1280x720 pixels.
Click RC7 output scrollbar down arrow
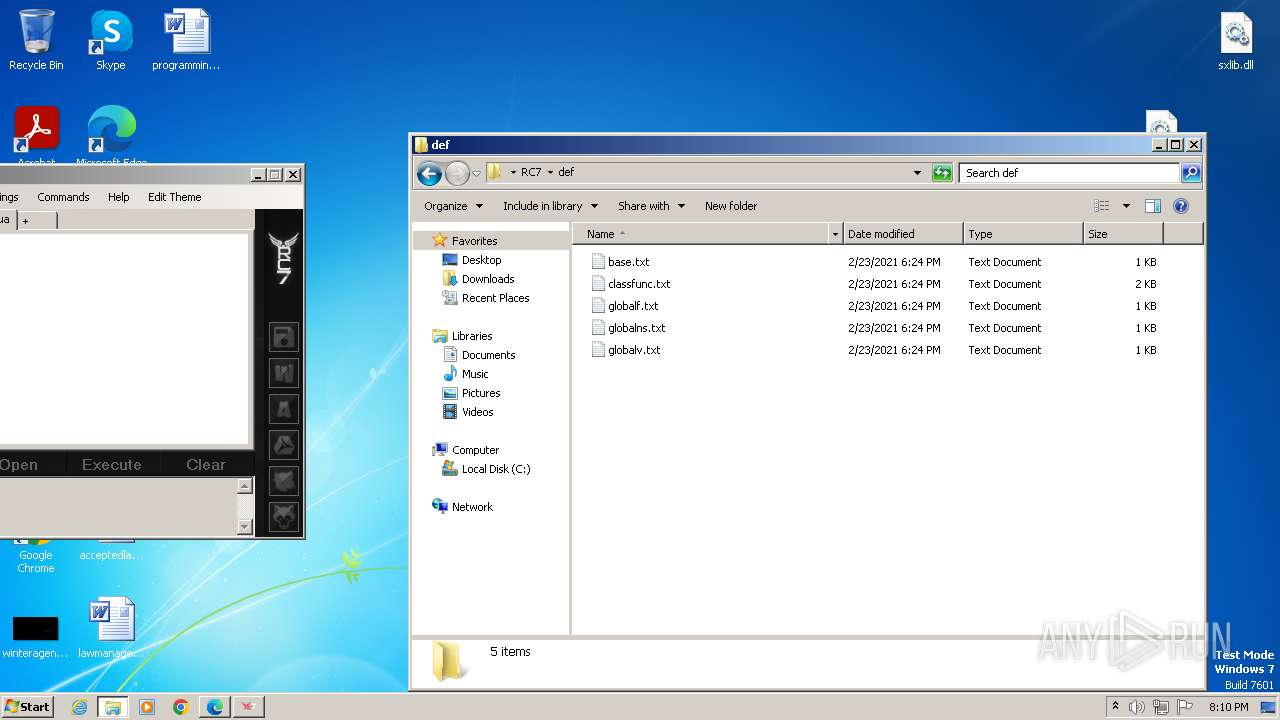245,526
